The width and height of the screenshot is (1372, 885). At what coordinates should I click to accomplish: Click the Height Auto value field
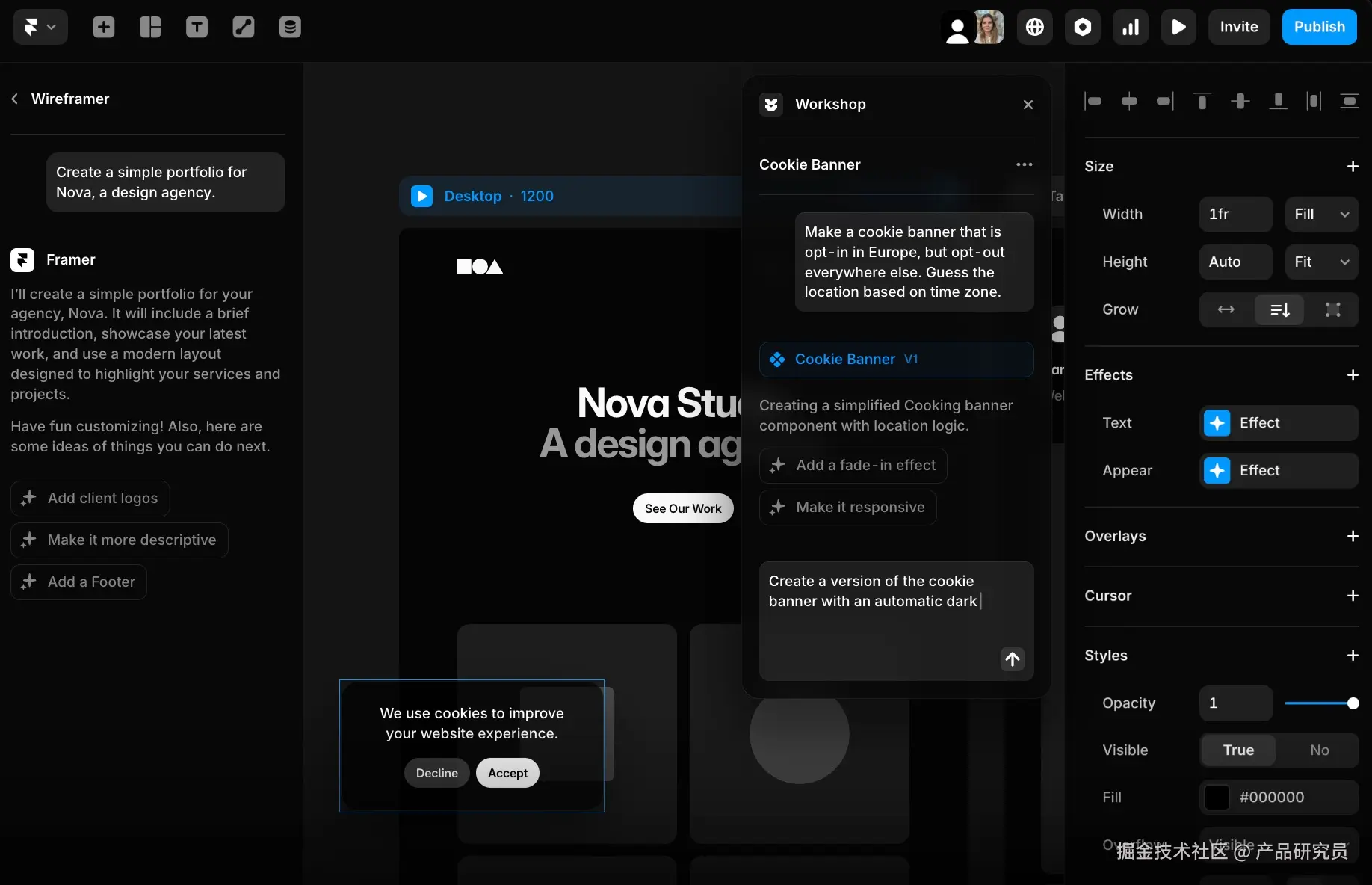1236,262
